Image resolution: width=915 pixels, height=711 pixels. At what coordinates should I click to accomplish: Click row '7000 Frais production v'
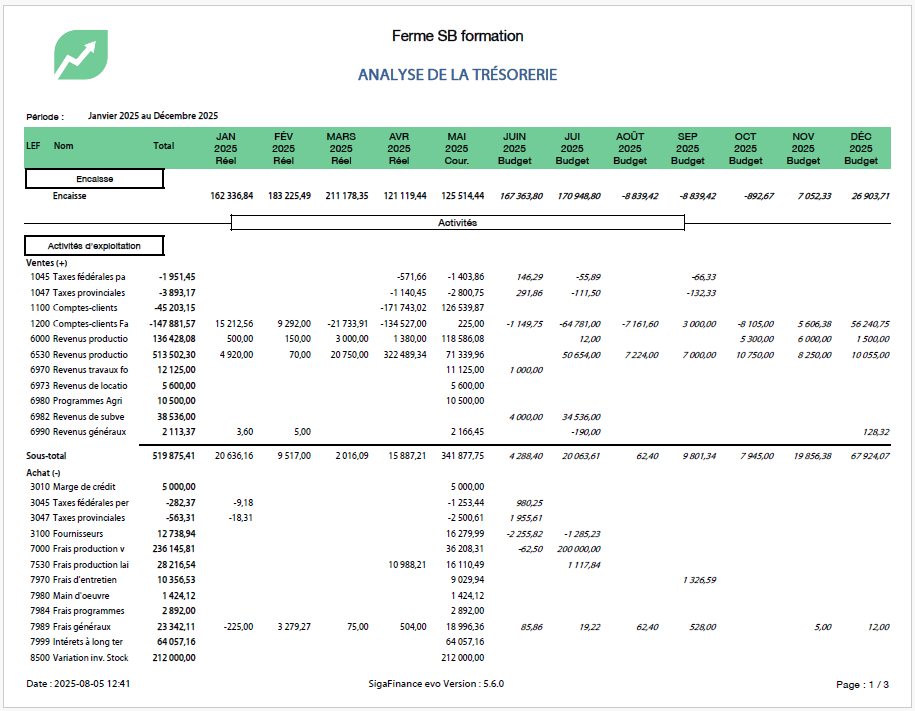[x=458, y=548]
